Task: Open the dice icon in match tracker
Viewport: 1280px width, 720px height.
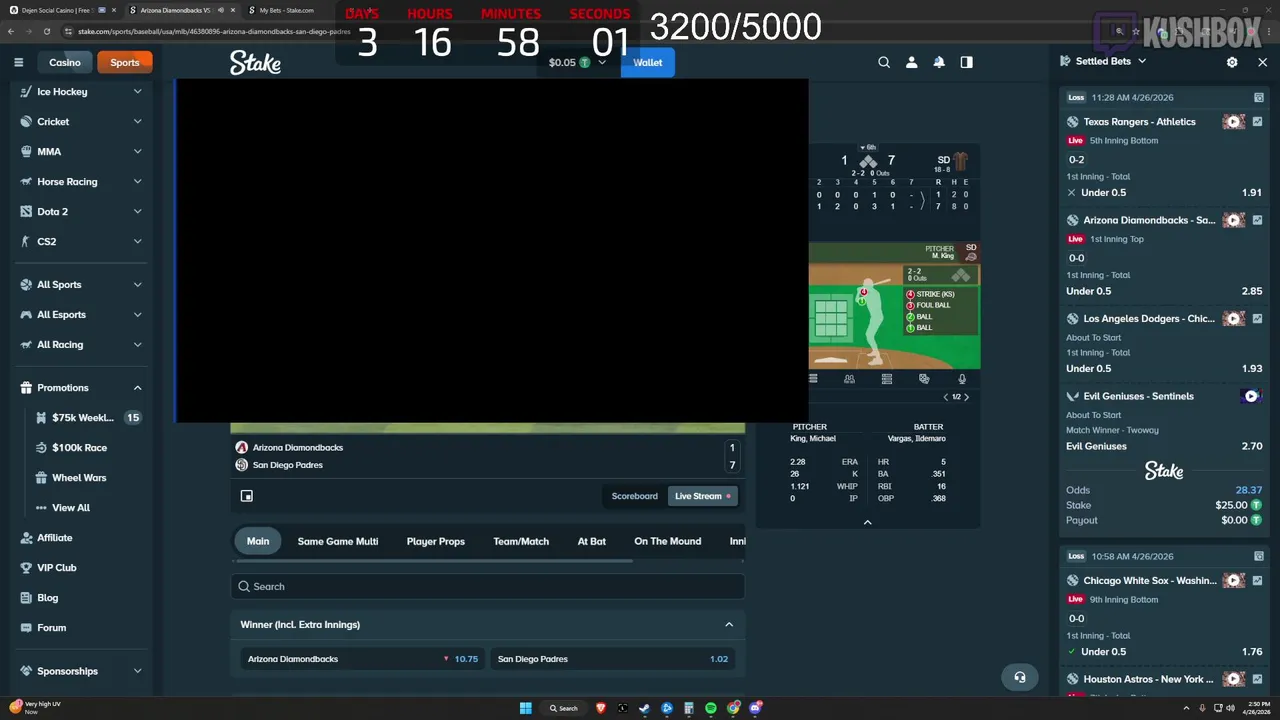Action: coord(924,379)
